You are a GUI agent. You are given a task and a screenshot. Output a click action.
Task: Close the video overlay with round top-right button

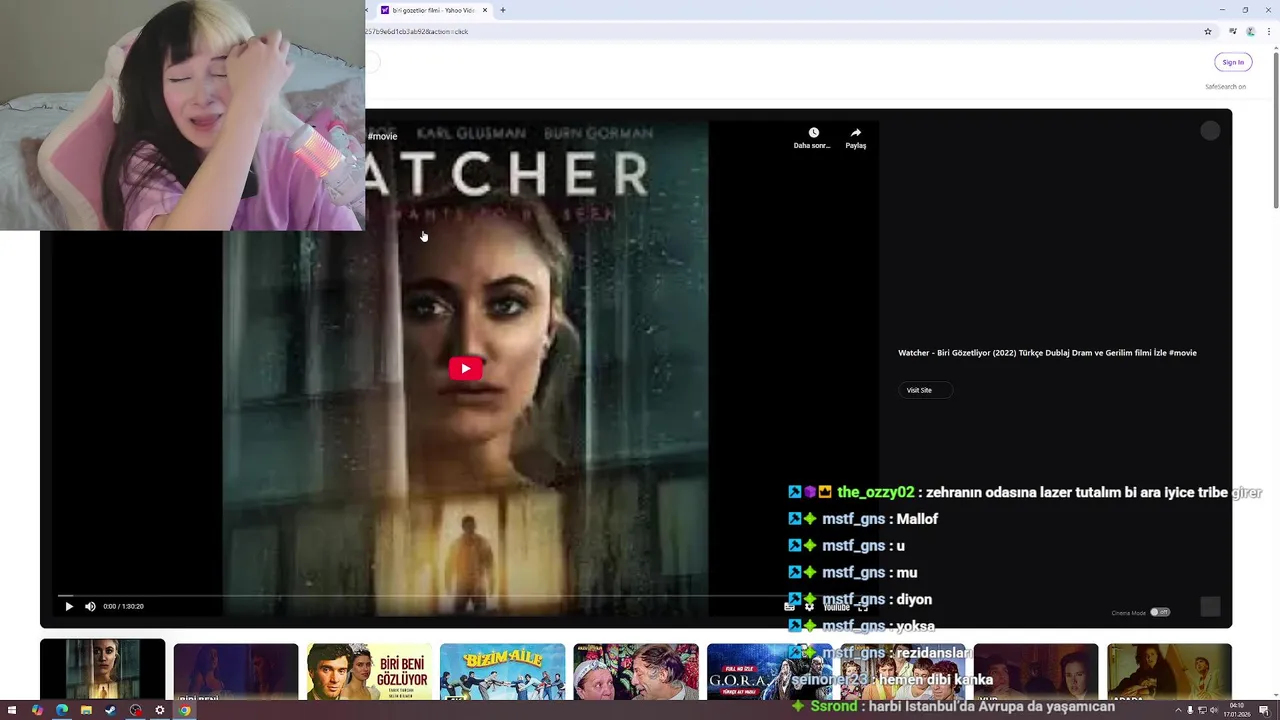(1210, 131)
